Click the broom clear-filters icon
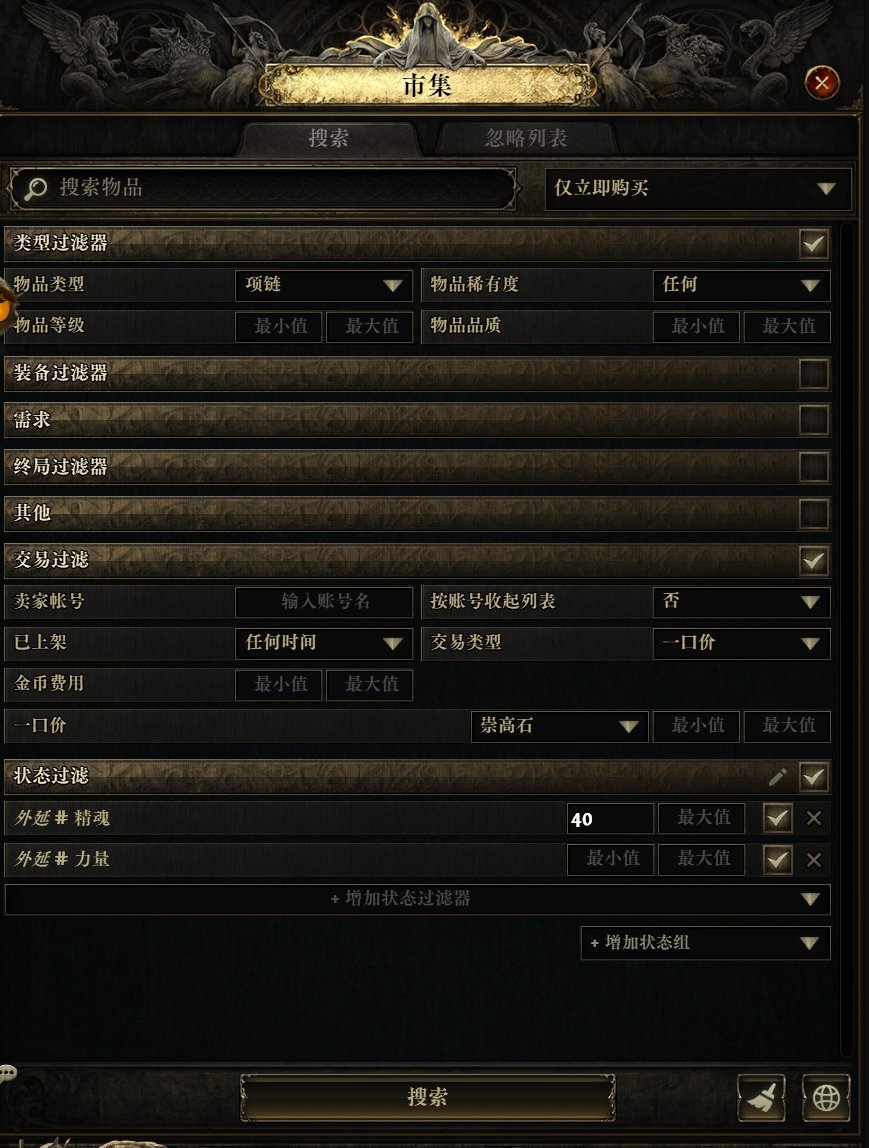Viewport: 869px width, 1148px height. 761,1097
